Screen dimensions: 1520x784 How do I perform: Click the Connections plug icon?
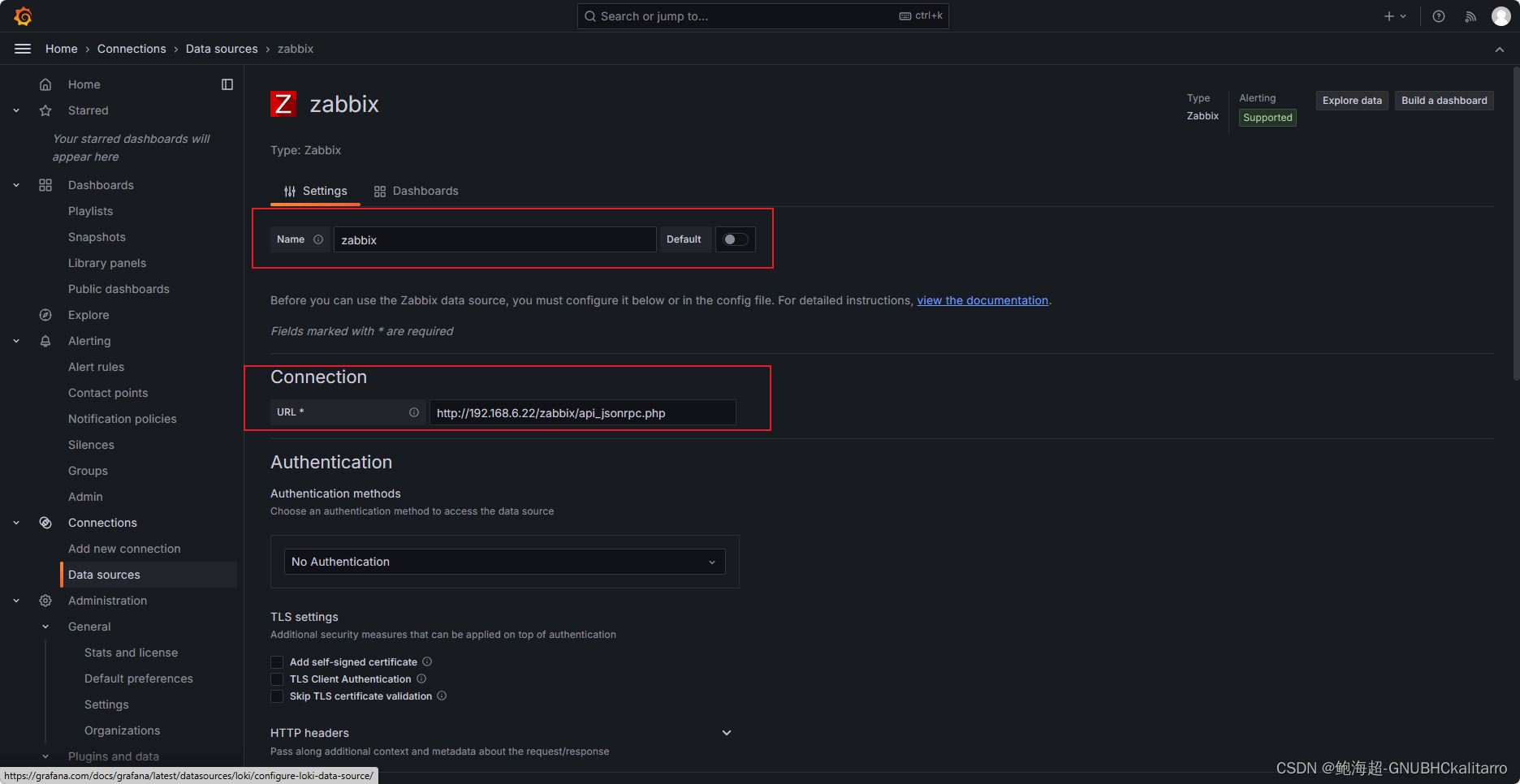[45, 523]
